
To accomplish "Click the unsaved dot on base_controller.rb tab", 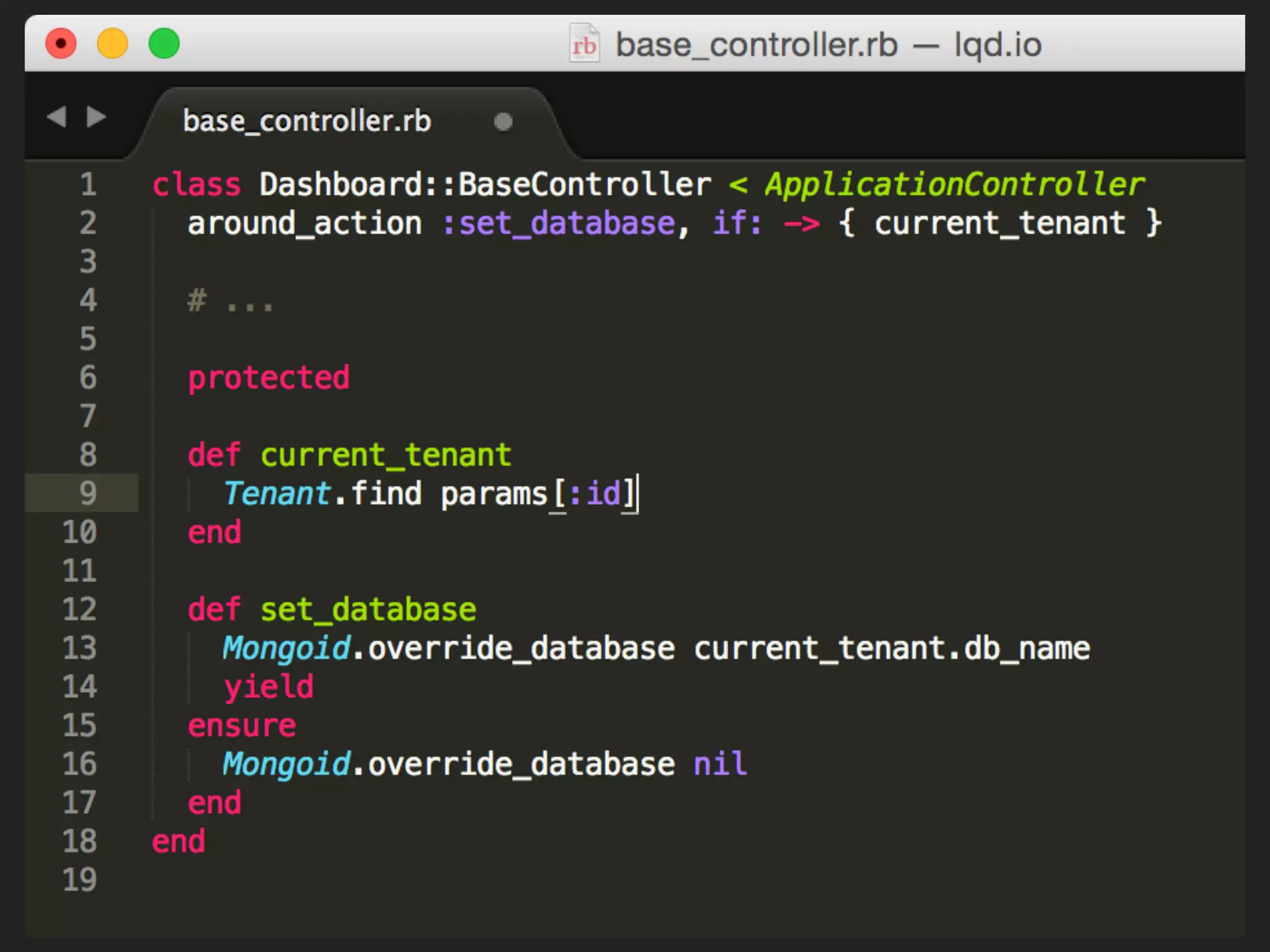I will click(x=503, y=121).
